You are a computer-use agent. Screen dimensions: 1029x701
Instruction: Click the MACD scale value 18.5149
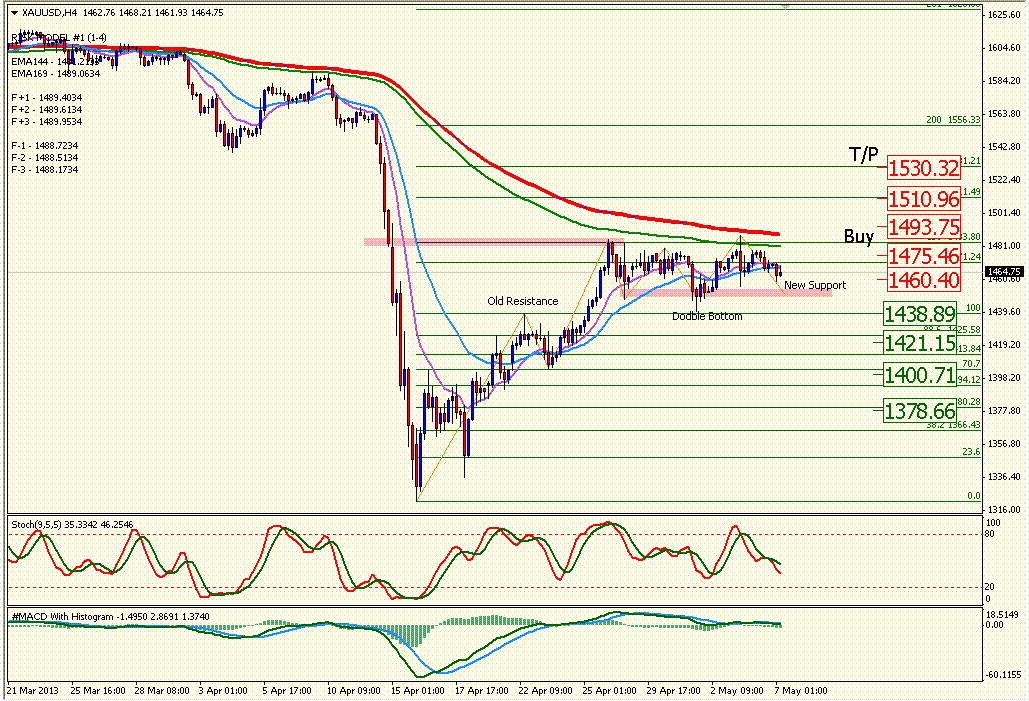[x=1003, y=614]
